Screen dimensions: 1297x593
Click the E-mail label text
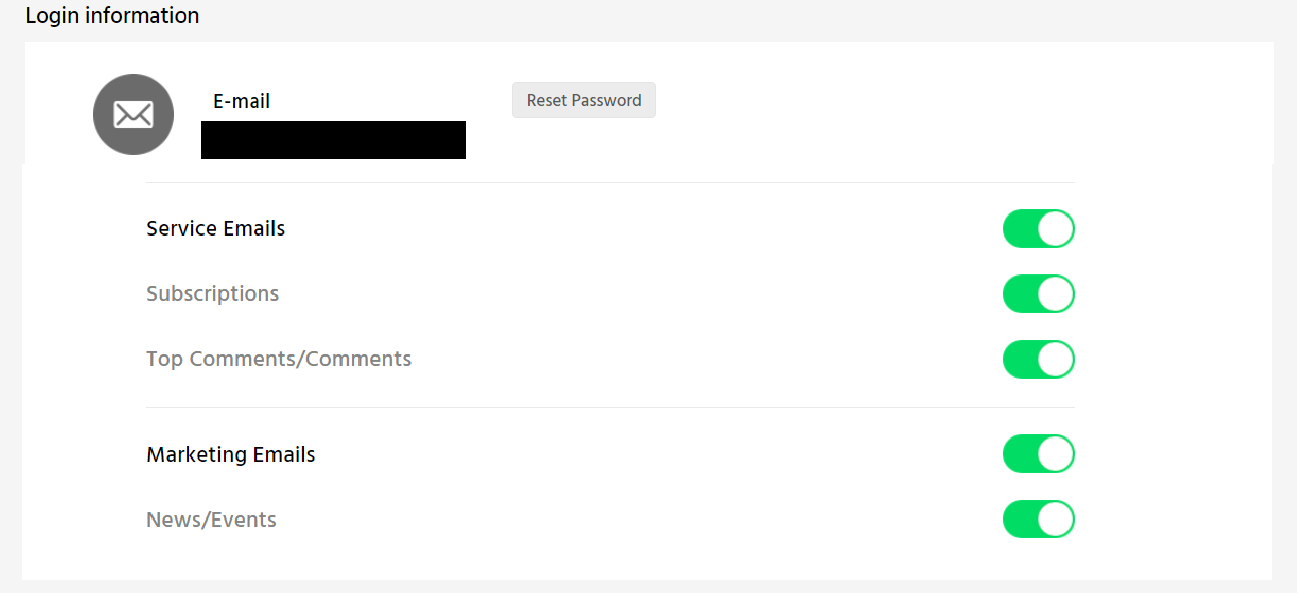click(x=242, y=101)
